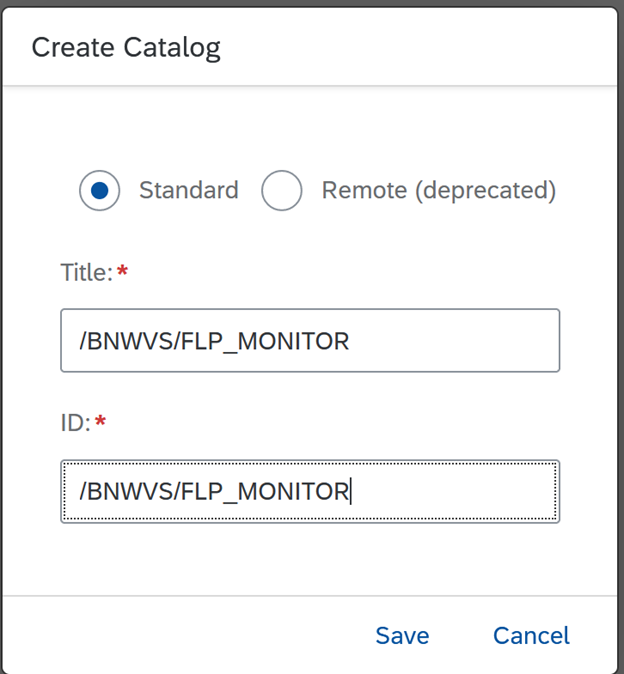Screen dimensions: 624x674
Task: Click the 'ID:' field label
Action: click(x=75, y=423)
